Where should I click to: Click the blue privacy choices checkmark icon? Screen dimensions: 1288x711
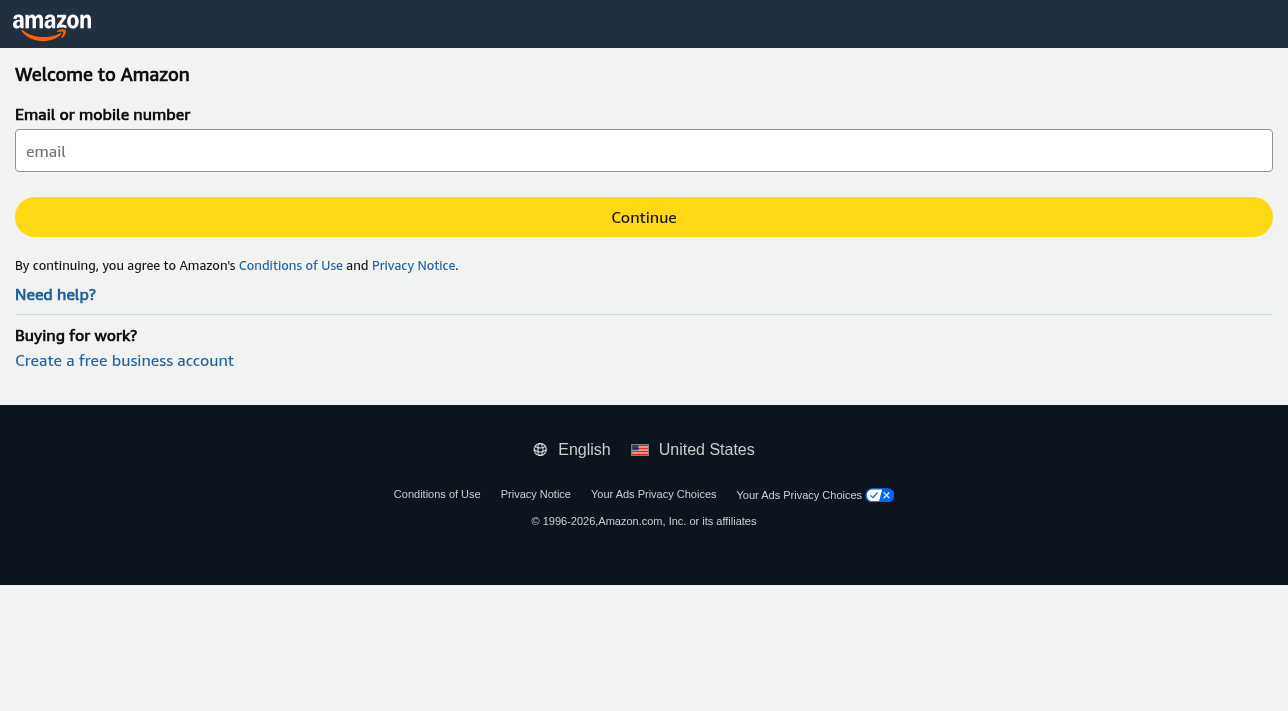[x=880, y=495]
